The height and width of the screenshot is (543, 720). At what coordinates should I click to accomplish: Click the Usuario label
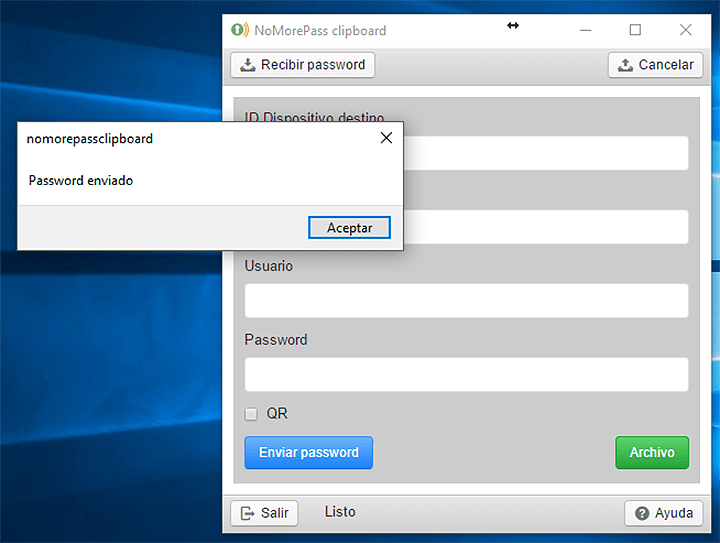(269, 266)
